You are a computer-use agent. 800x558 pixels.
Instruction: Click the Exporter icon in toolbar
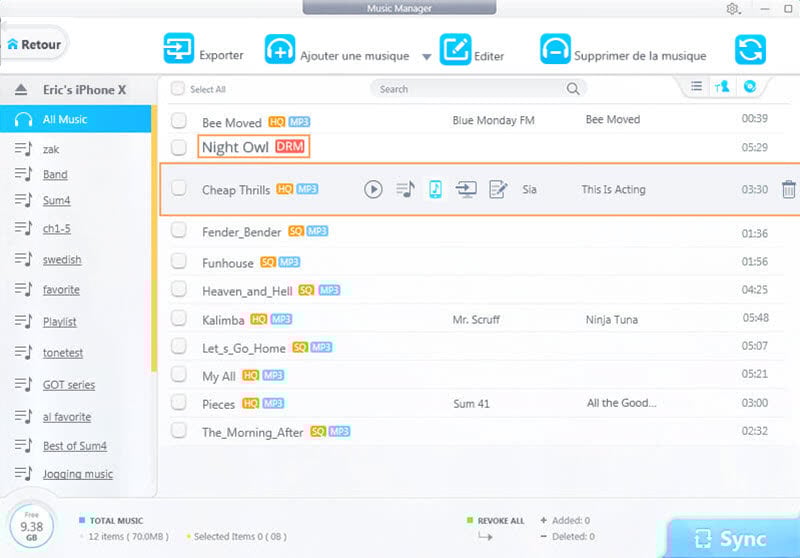point(179,49)
